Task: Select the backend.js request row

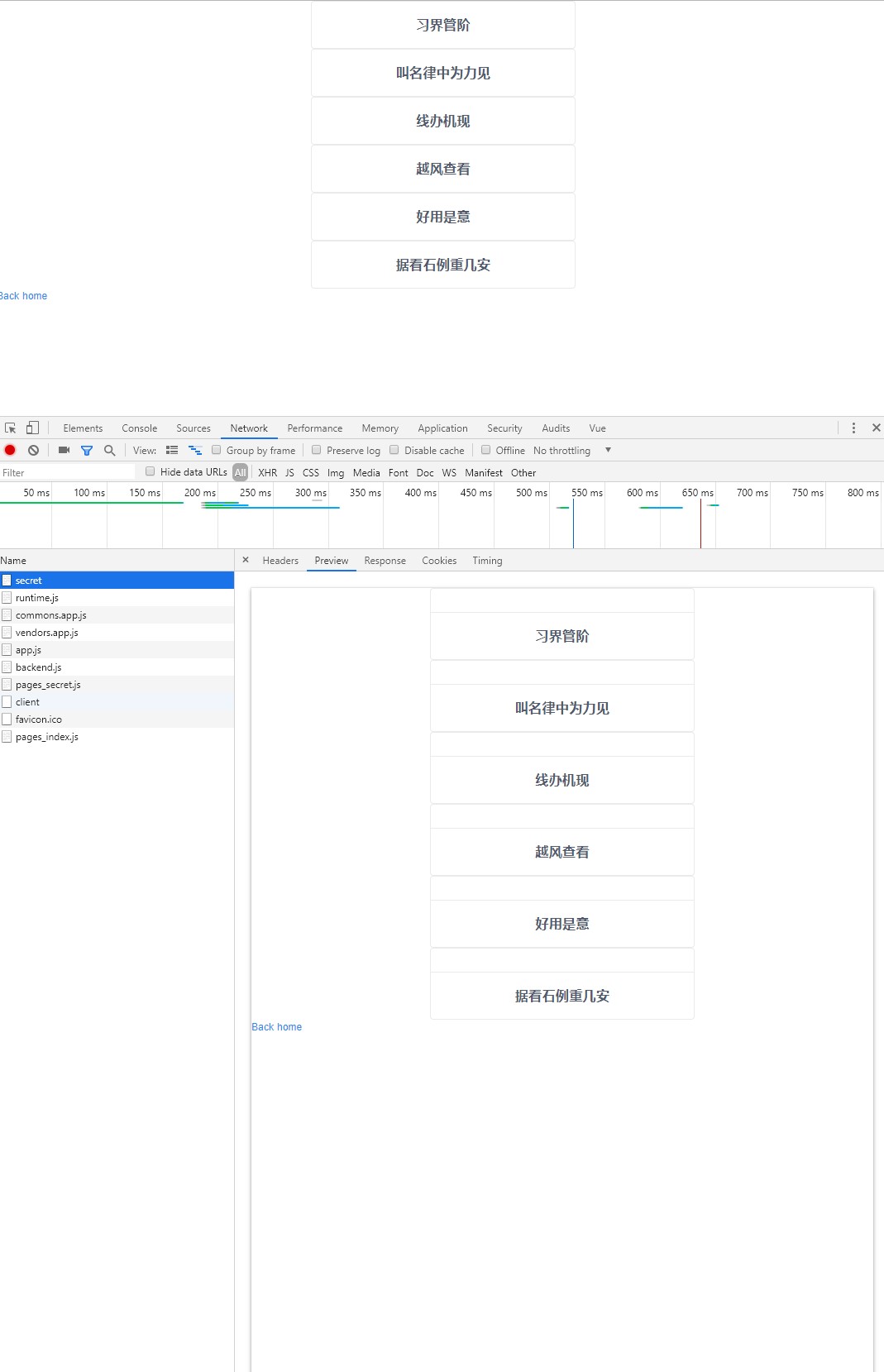Action: coord(117,667)
